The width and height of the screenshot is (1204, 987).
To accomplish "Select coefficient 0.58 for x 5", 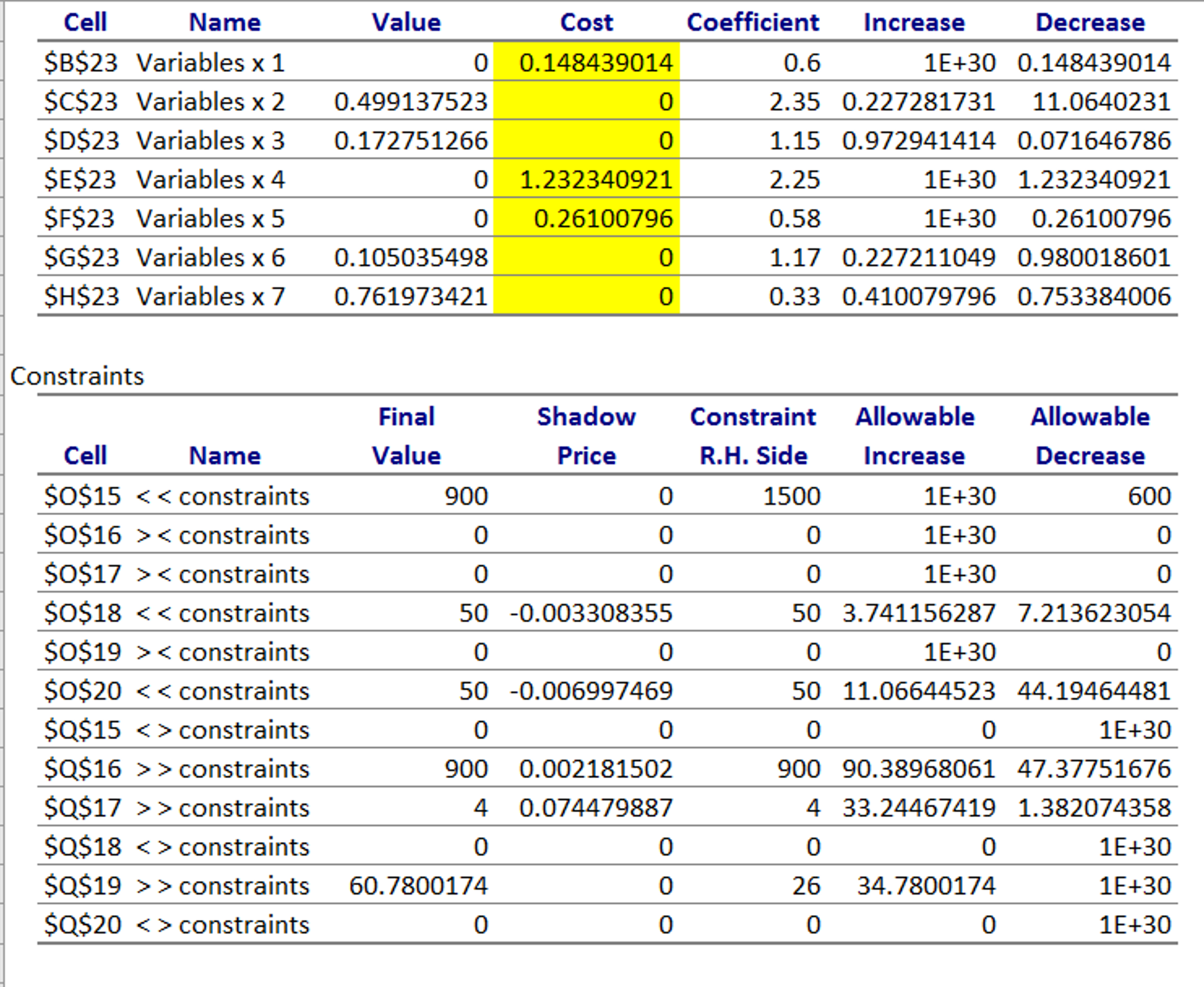I will click(794, 219).
